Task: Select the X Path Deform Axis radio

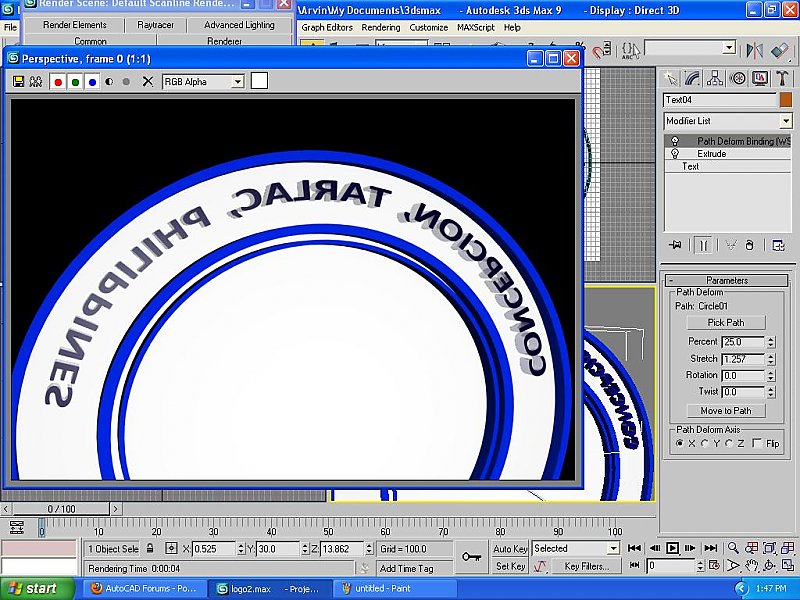Action: click(x=679, y=443)
